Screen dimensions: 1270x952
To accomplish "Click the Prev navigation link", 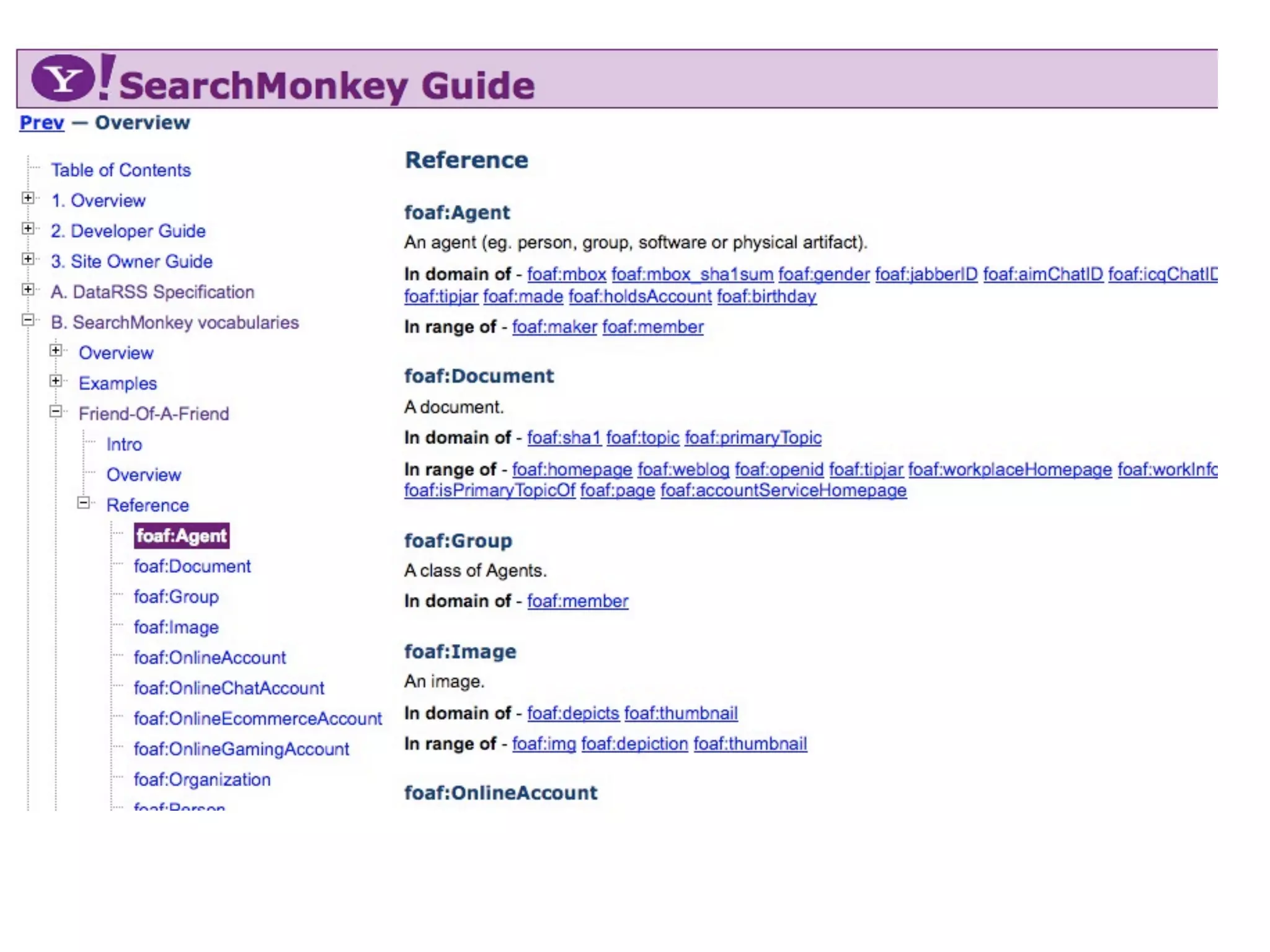I will coord(42,123).
